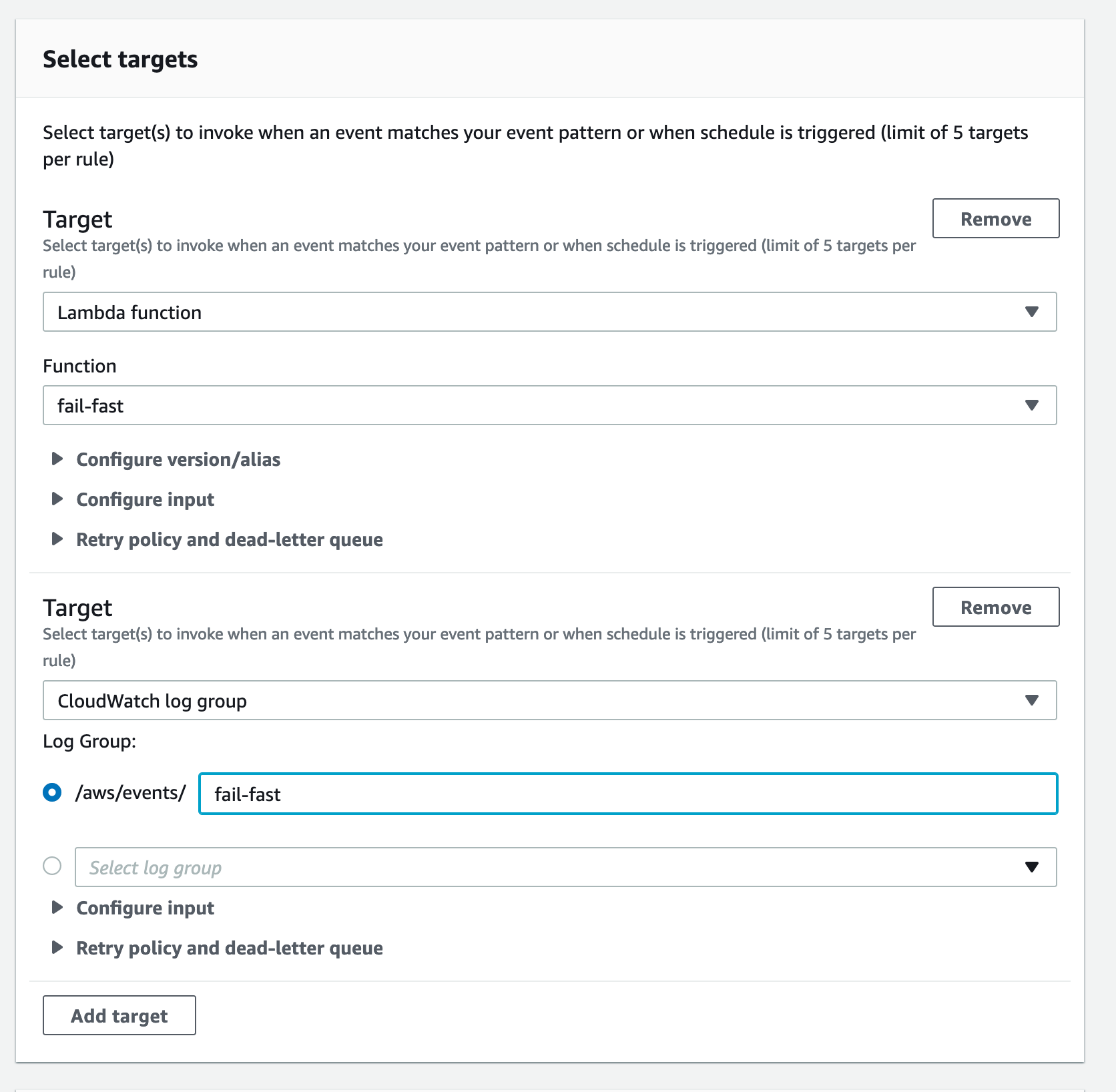The image size is (1116, 1092).
Task: Open the Lambda function target type dropdown
Action: pyautogui.click(x=534, y=312)
